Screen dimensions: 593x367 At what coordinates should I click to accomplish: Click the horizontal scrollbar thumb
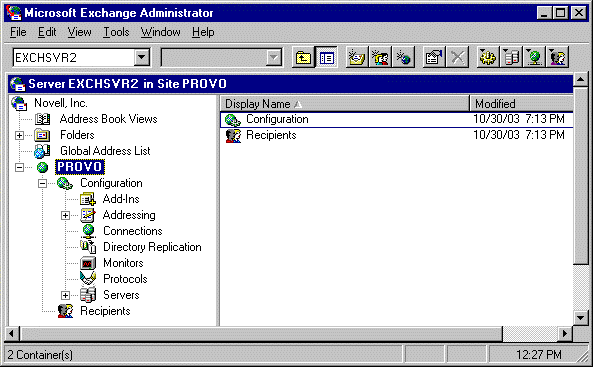pos(261,334)
